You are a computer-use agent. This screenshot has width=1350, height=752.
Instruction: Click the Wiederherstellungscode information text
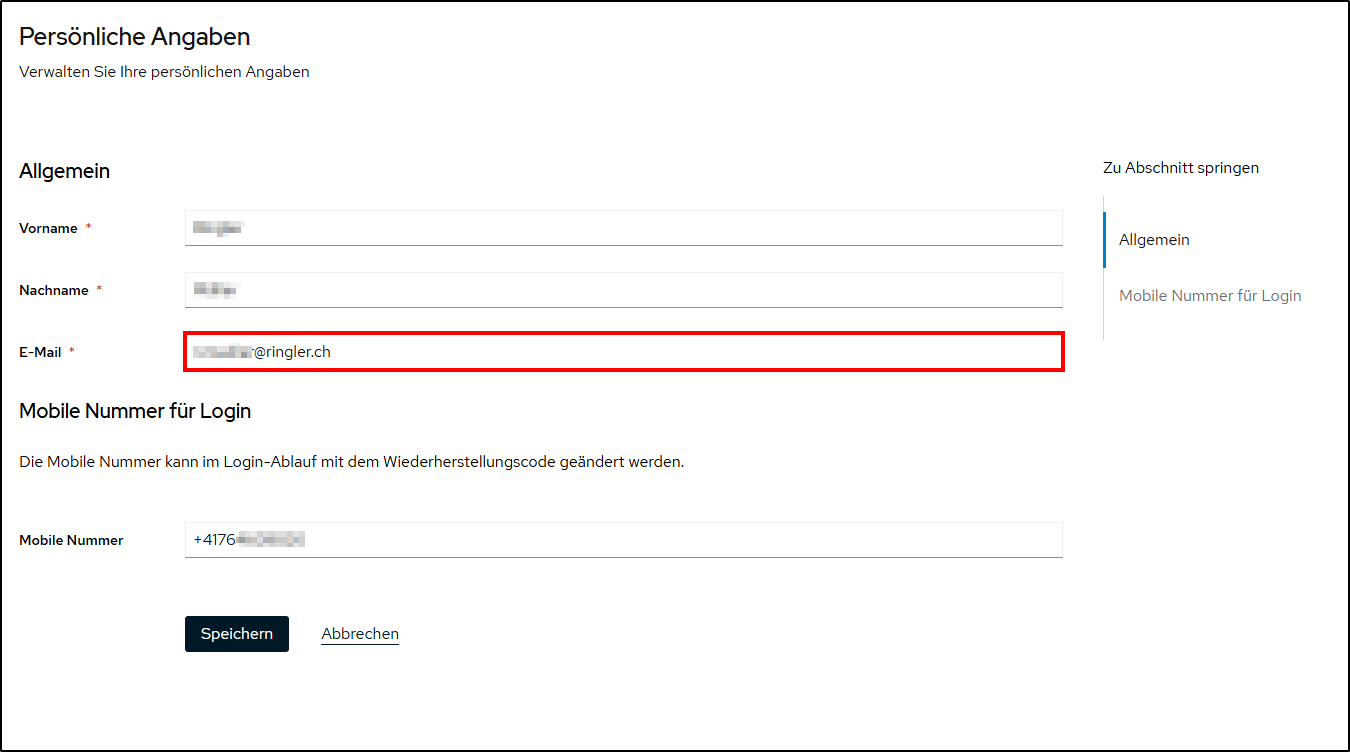pos(351,462)
